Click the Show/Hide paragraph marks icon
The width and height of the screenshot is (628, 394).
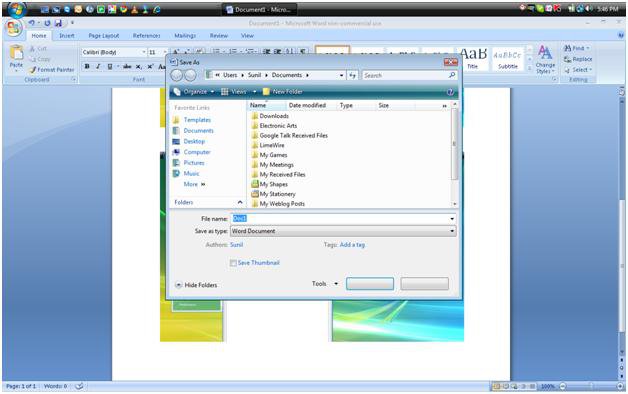pyautogui.click(x=303, y=52)
